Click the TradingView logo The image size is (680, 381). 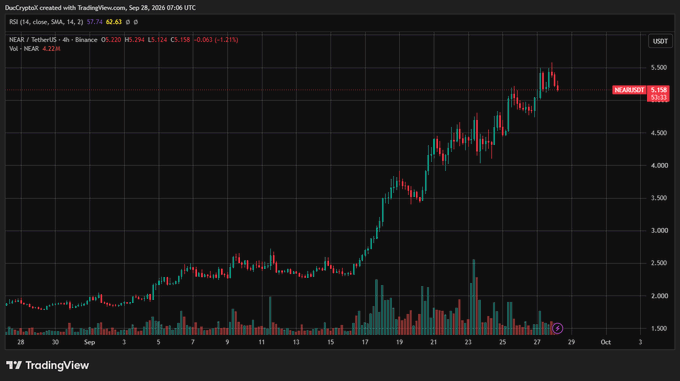click(x=48, y=365)
